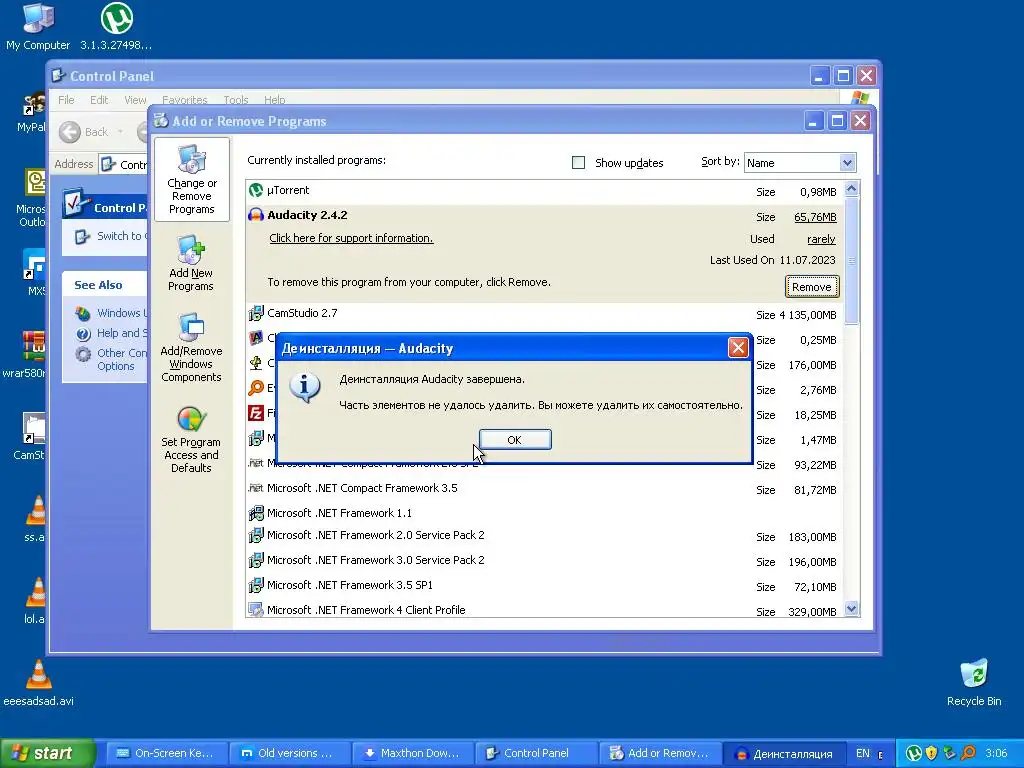
Task: Select the lol.a VLC file on desktop
Action: click(35, 601)
